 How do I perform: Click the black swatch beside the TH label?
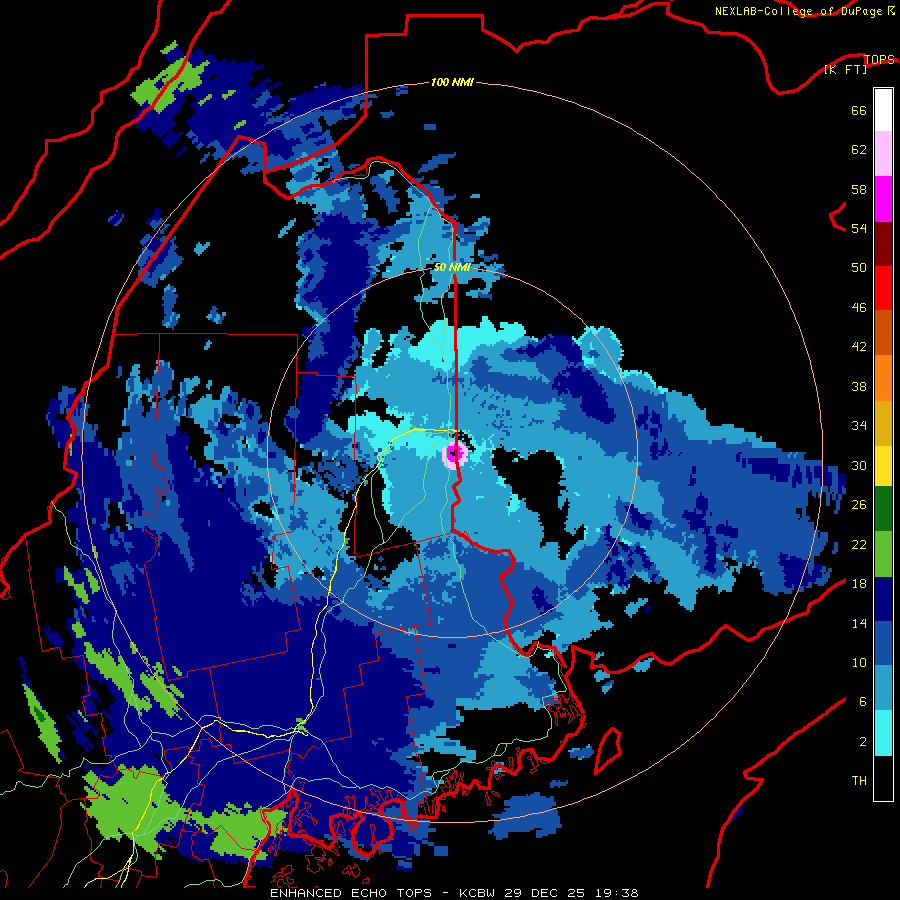[x=883, y=778]
